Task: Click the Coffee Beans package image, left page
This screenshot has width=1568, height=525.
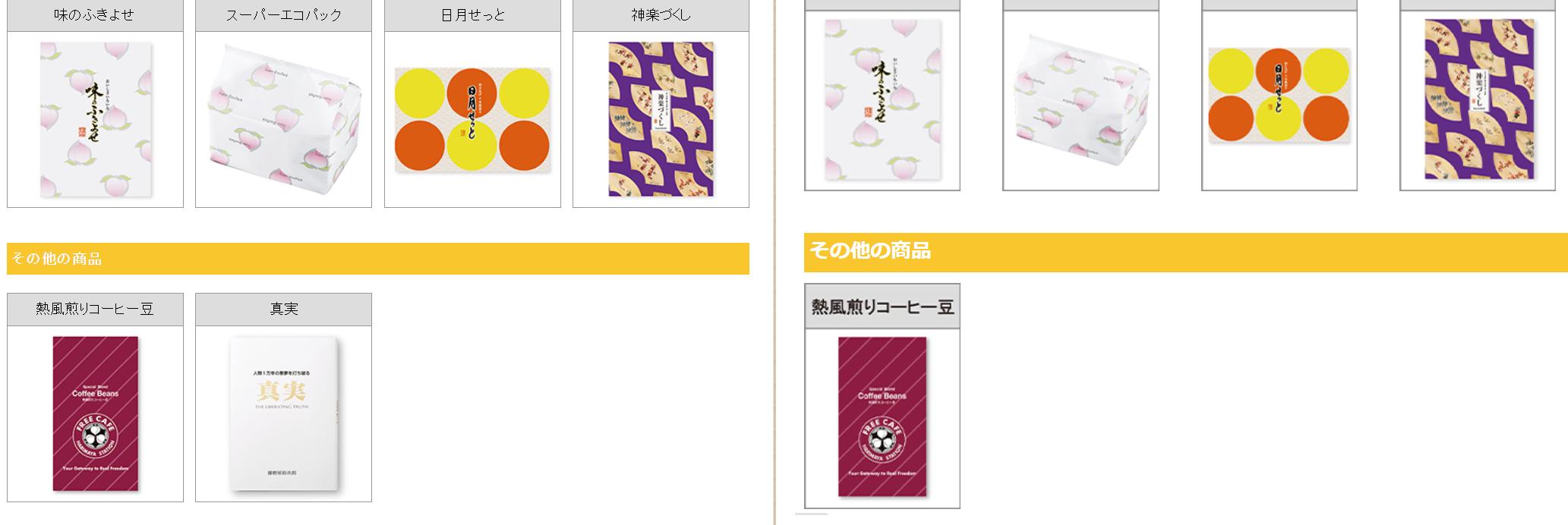Action: tap(96, 413)
